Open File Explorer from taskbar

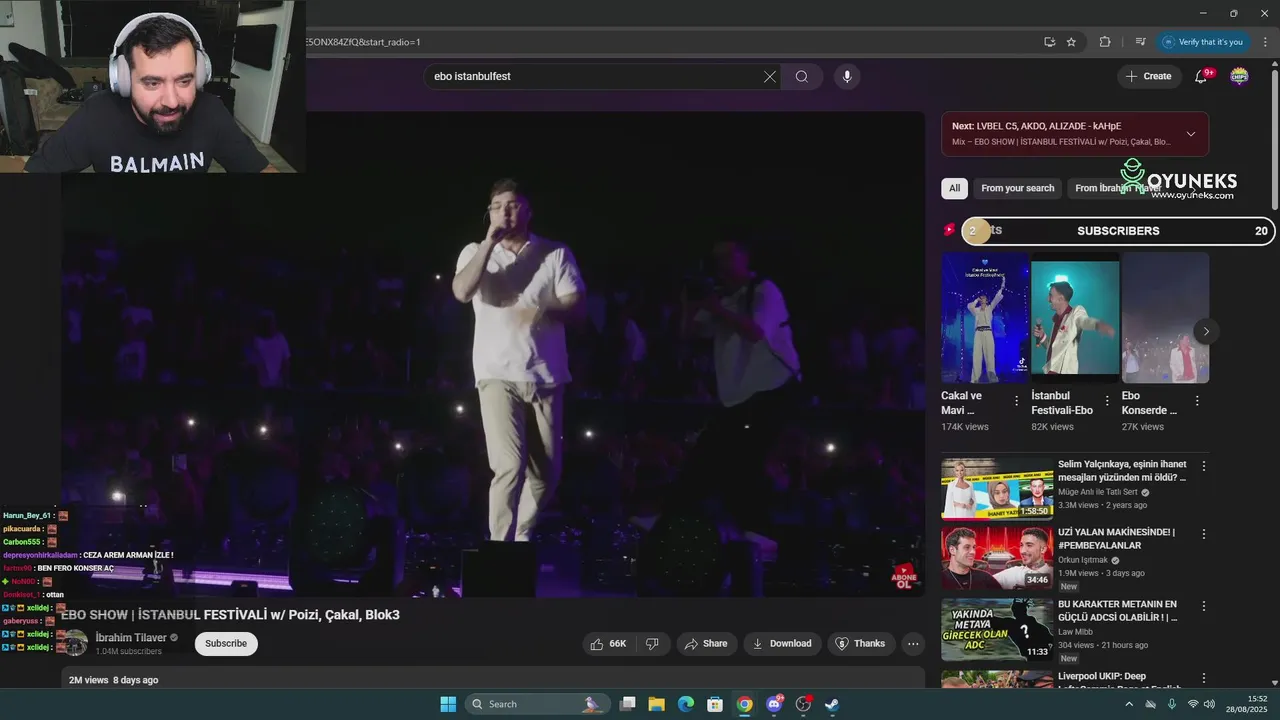[657, 704]
